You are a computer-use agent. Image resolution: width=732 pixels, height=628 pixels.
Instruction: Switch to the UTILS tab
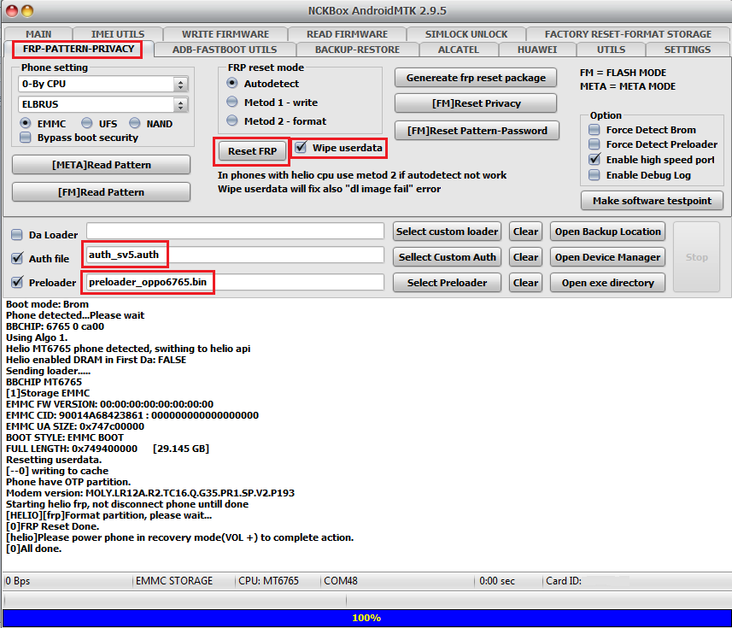coord(611,49)
